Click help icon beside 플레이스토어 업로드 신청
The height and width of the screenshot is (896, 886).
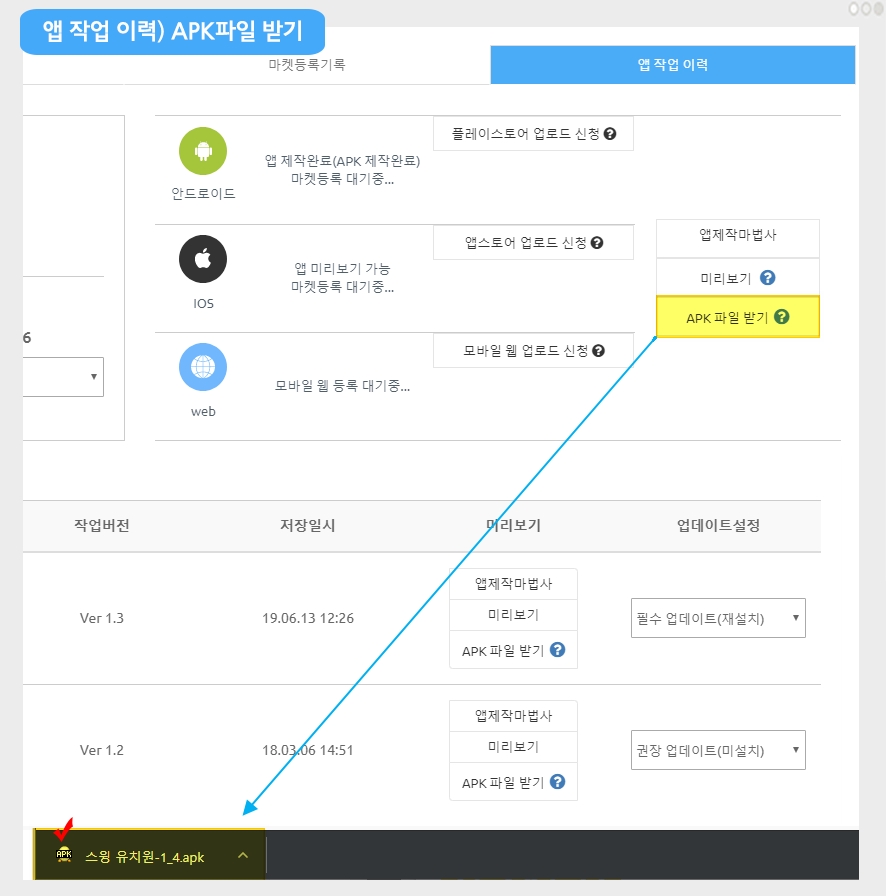pyautogui.click(x=610, y=133)
